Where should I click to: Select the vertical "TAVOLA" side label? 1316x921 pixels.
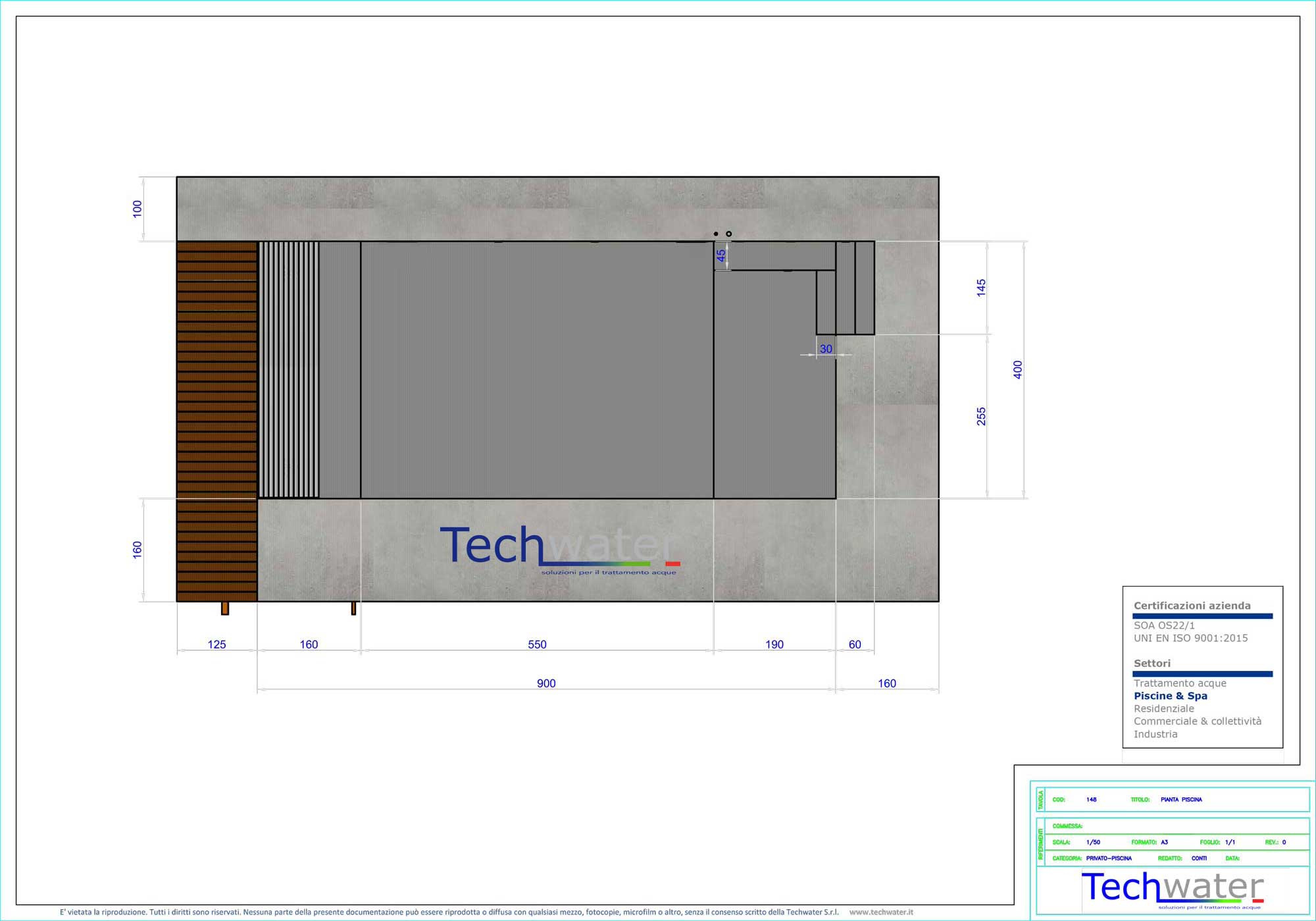pyautogui.click(x=1041, y=800)
